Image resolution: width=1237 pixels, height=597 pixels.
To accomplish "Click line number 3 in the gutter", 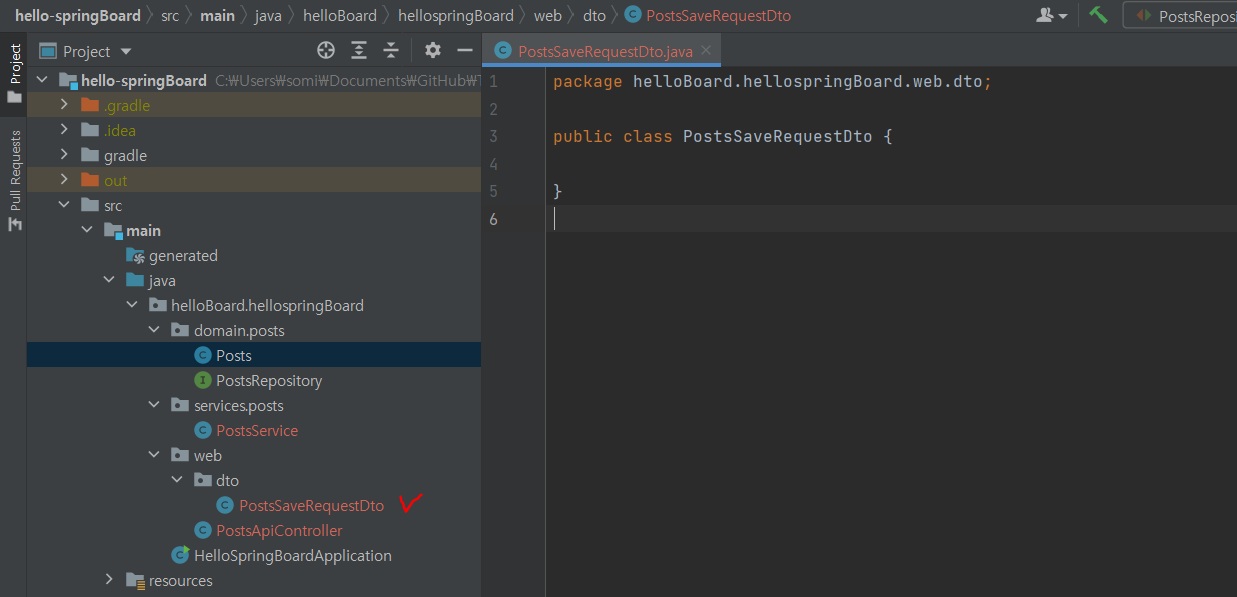I will (494, 136).
